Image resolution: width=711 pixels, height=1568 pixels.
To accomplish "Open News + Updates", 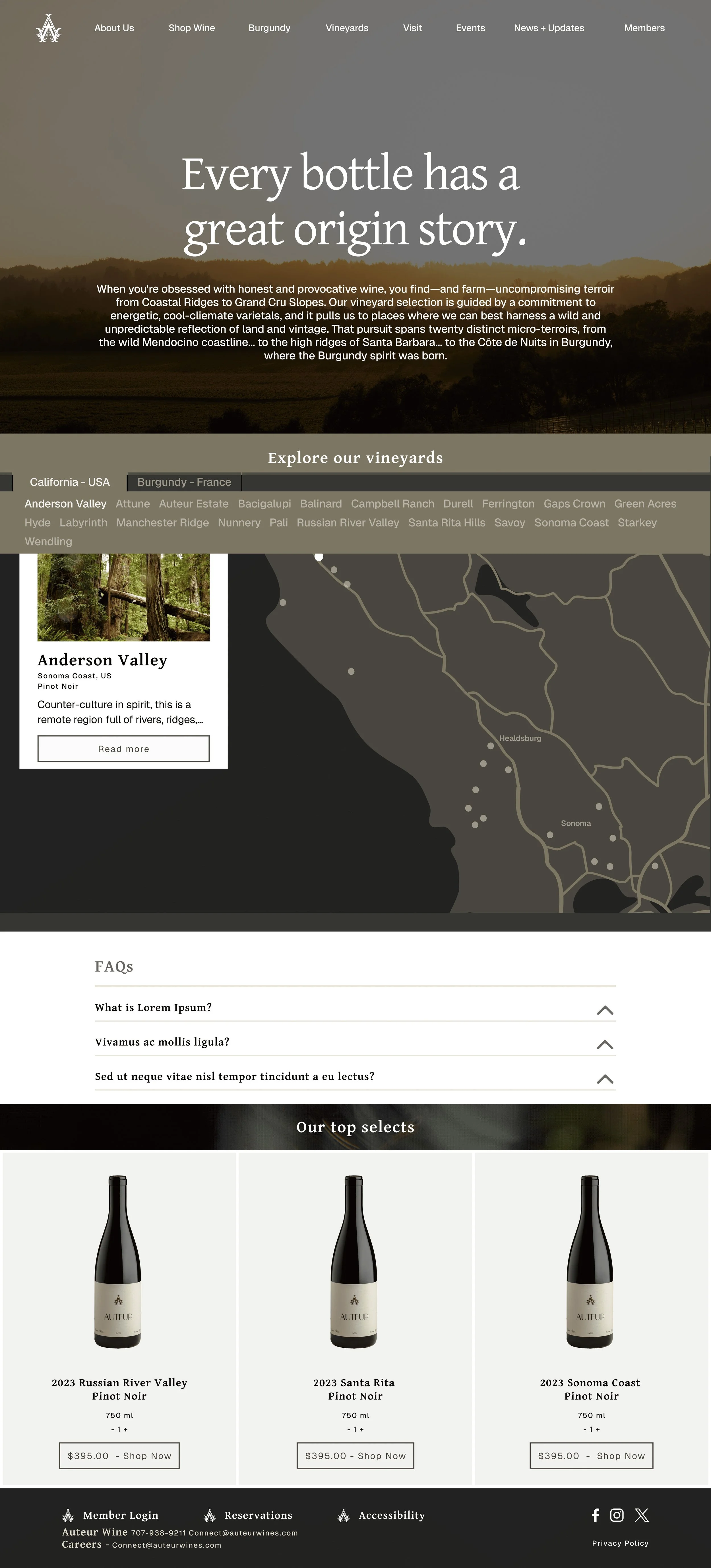I will (549, 28).
